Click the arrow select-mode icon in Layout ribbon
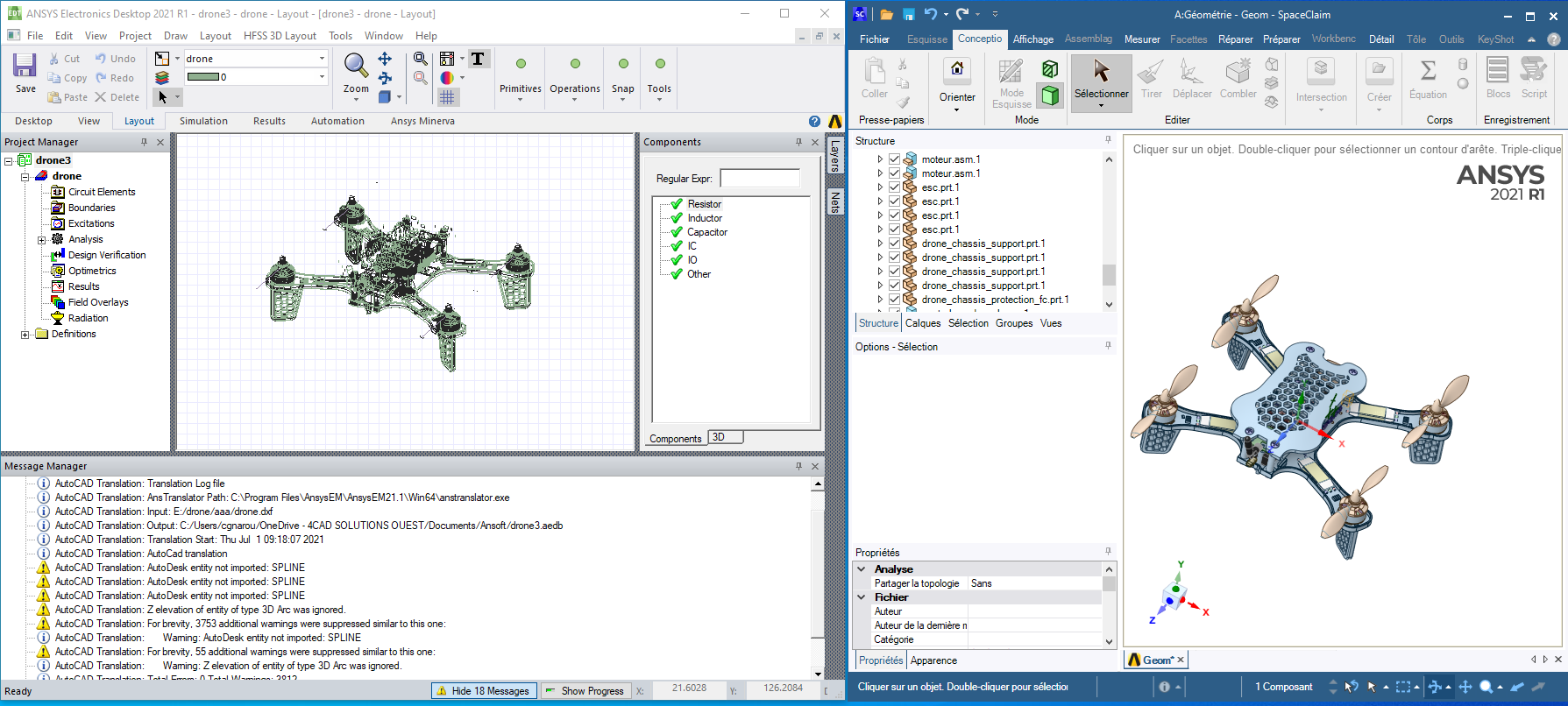 pyautogui.click(x=162, y=97)
